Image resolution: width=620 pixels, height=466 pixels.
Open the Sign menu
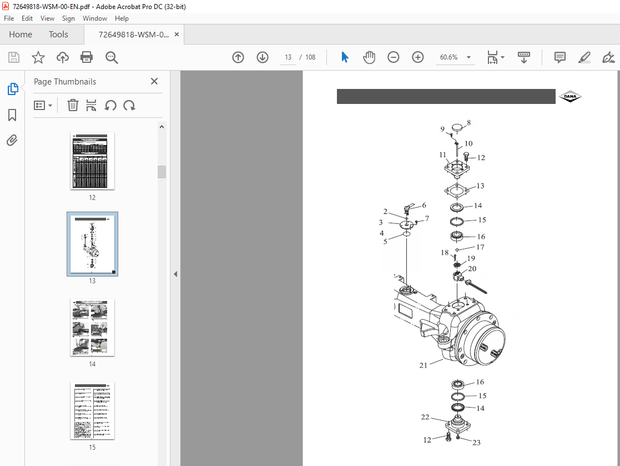coord(68,18)
